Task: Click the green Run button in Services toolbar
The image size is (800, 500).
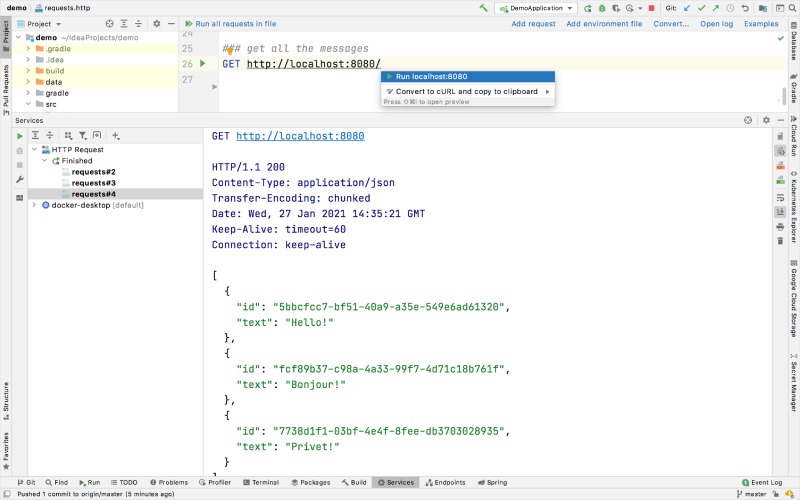Action: [19, 136]
